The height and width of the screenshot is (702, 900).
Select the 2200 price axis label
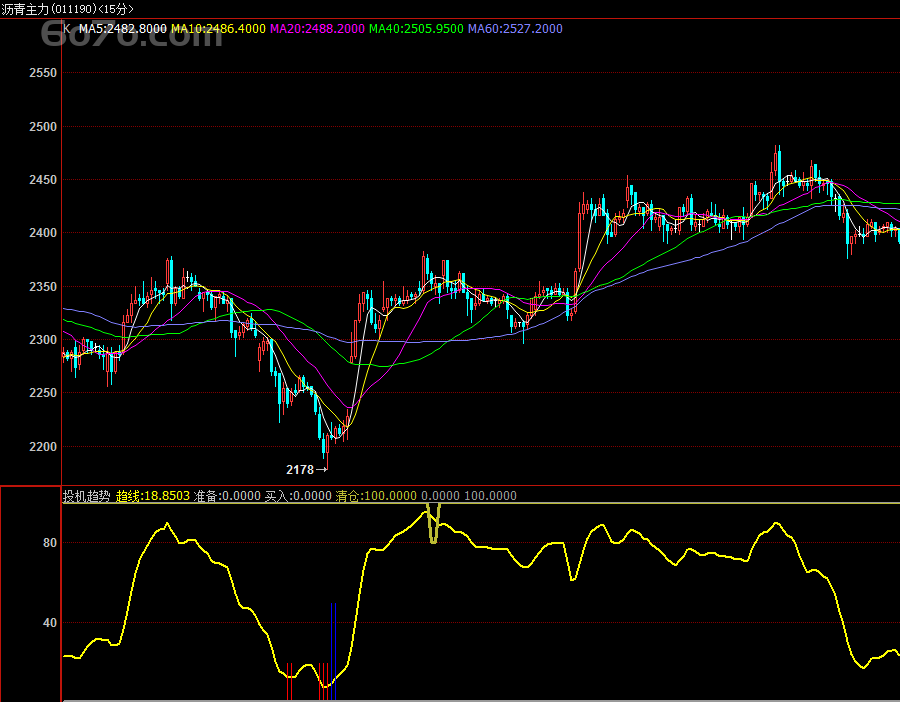click(43, 447)
